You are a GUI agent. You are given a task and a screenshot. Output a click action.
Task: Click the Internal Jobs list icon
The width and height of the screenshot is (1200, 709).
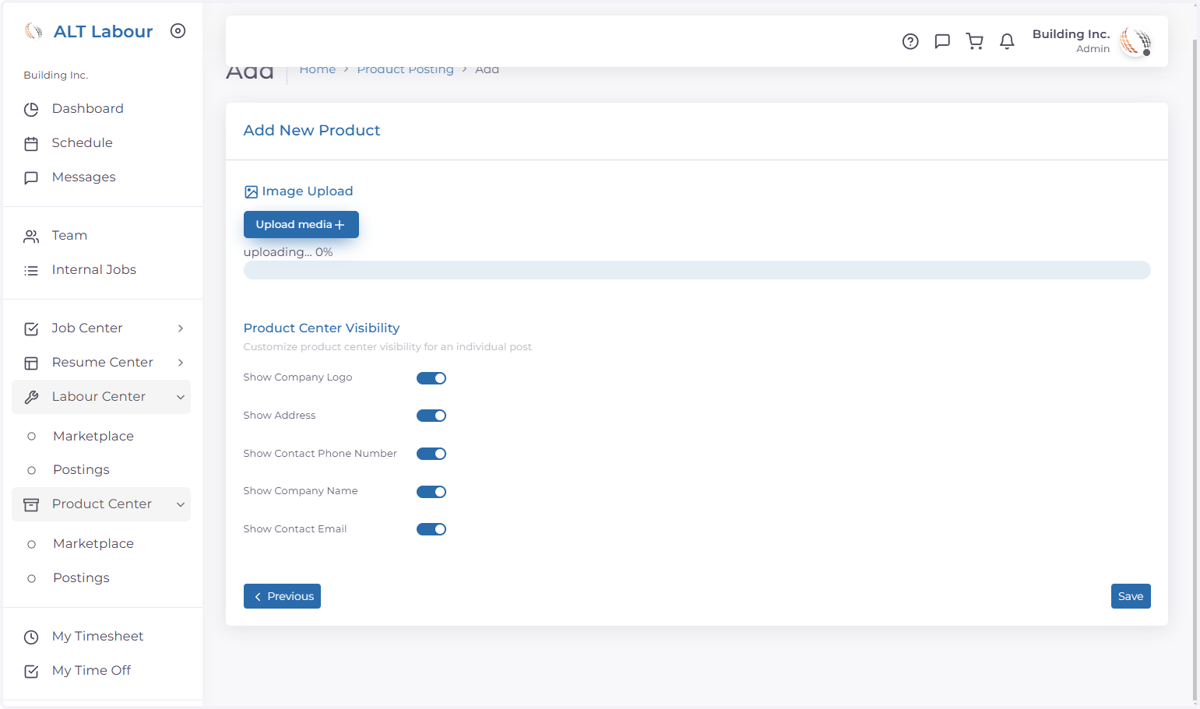pos(31,270)
